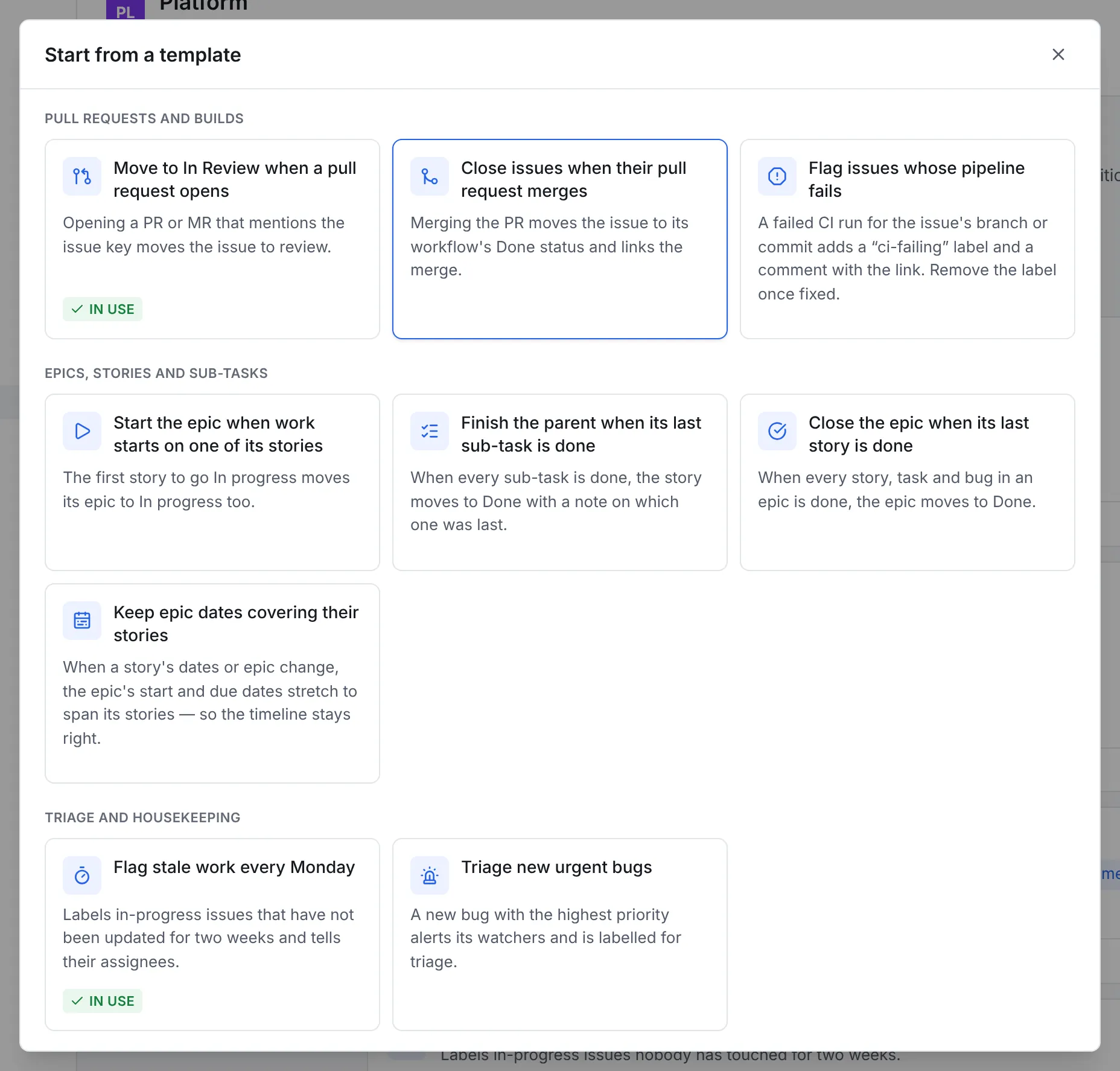Click the play icon on 'Start the epic' card
The width and height of the screenshot is (1120, 1071).
82,431
